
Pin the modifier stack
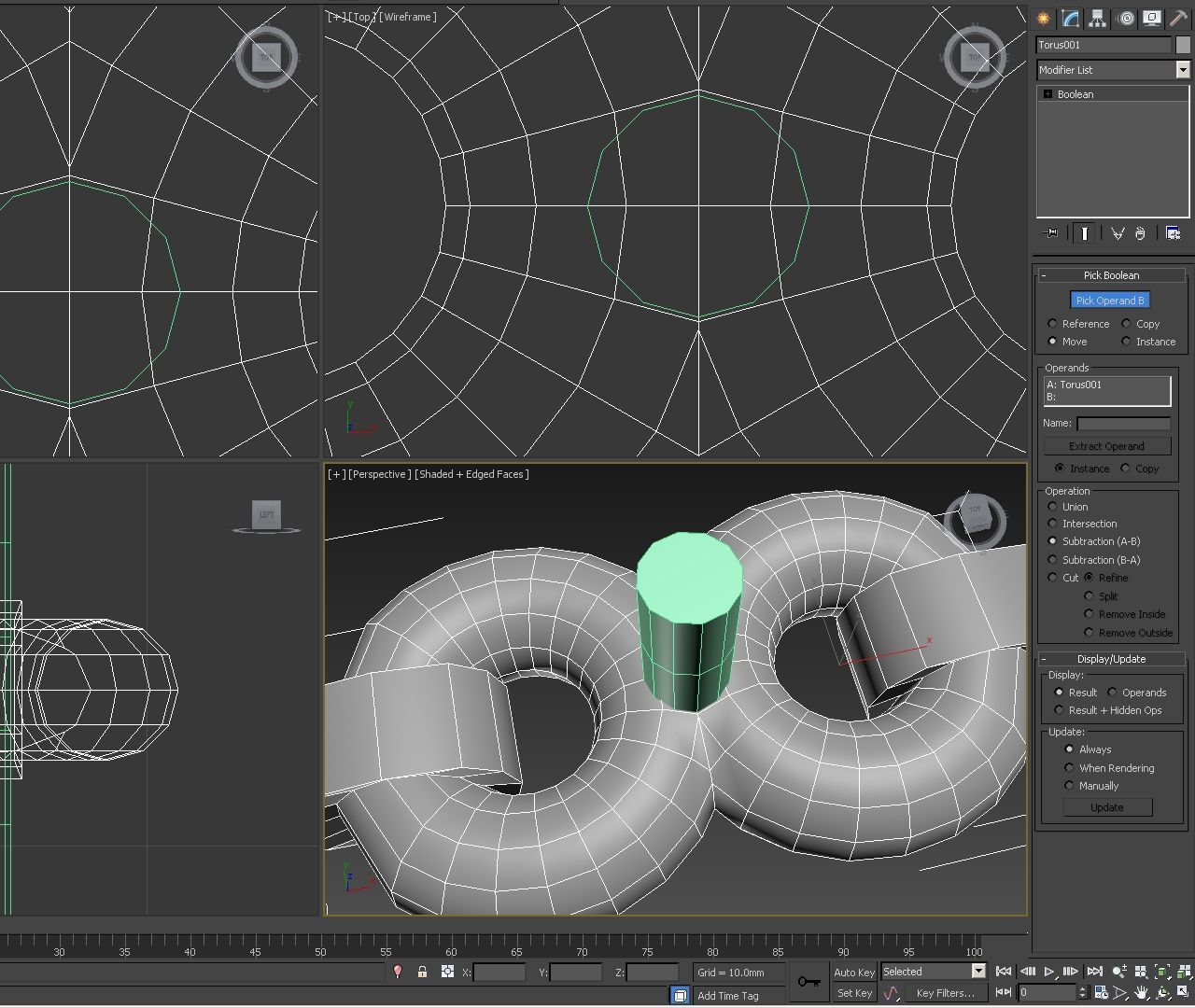coord(1050,232)
